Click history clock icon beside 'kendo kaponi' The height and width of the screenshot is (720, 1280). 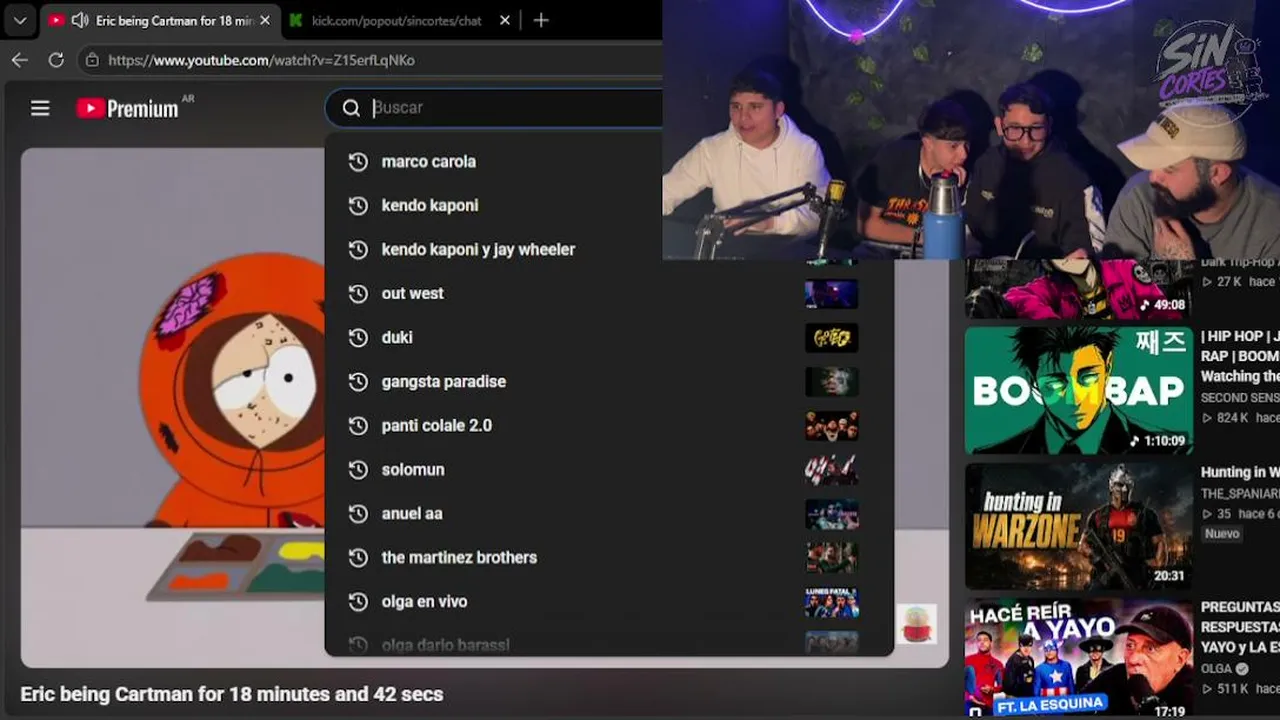point(358,205)
